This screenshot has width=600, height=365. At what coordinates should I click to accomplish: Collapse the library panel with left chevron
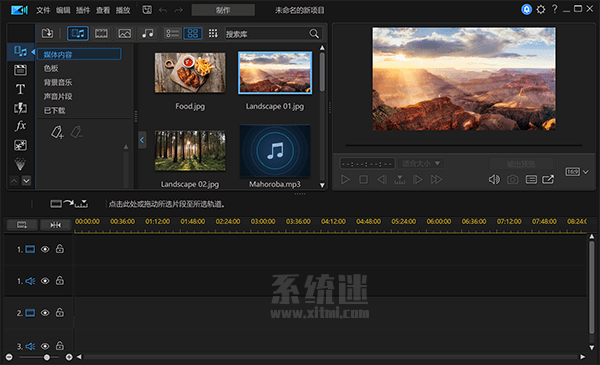point(142,140)
